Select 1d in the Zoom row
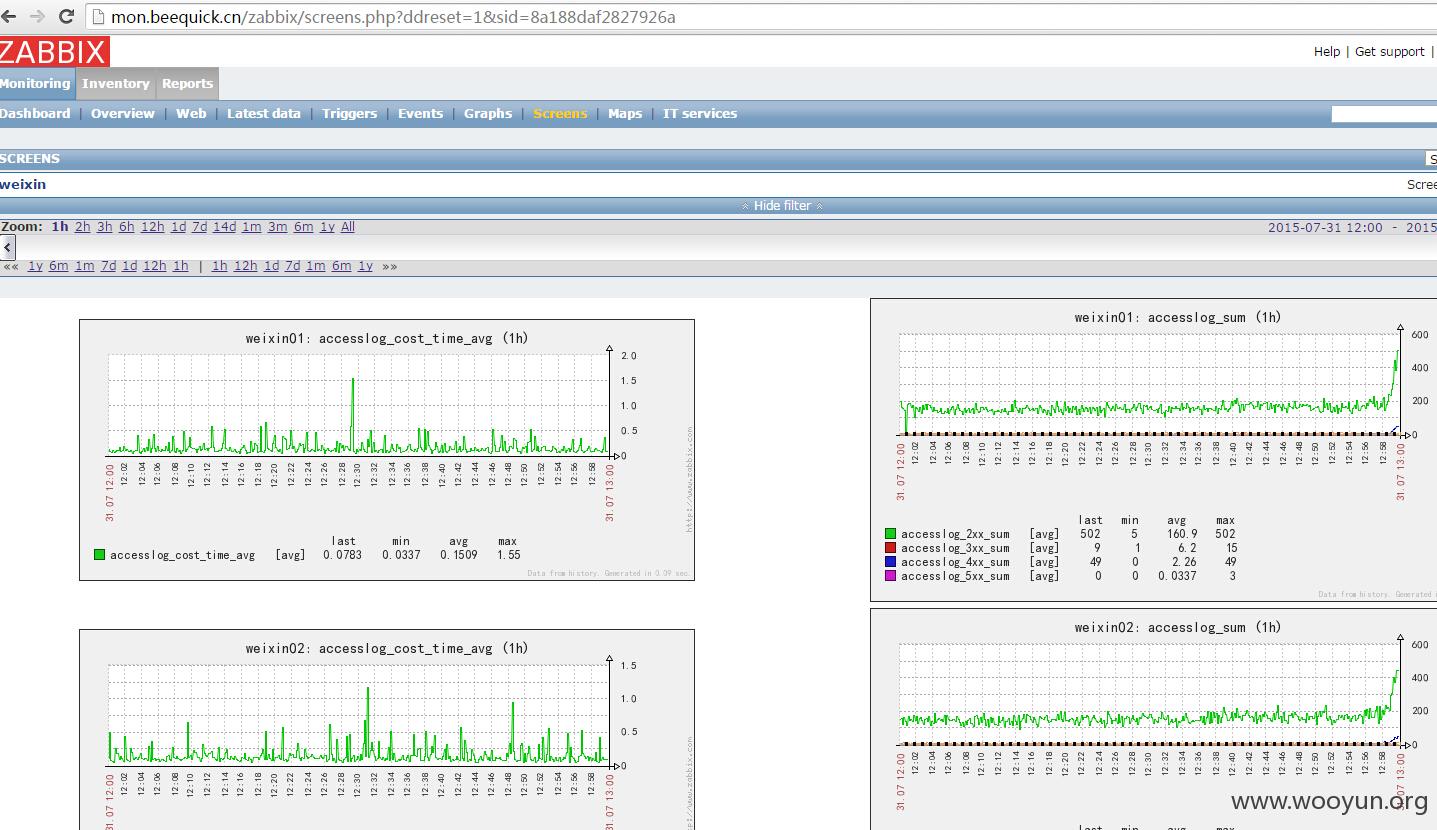Image resolution: width=1437 pixels, height=830 pixels. point(179,227)
